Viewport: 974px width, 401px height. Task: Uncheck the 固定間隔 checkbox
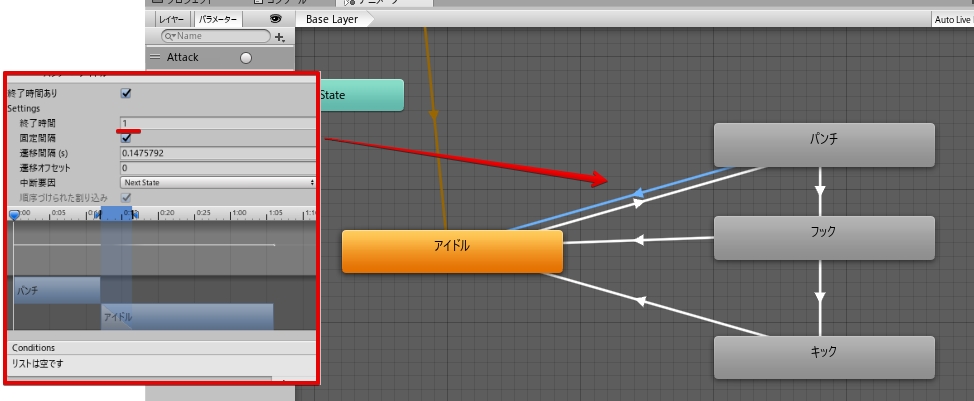[x=126, y=138]
